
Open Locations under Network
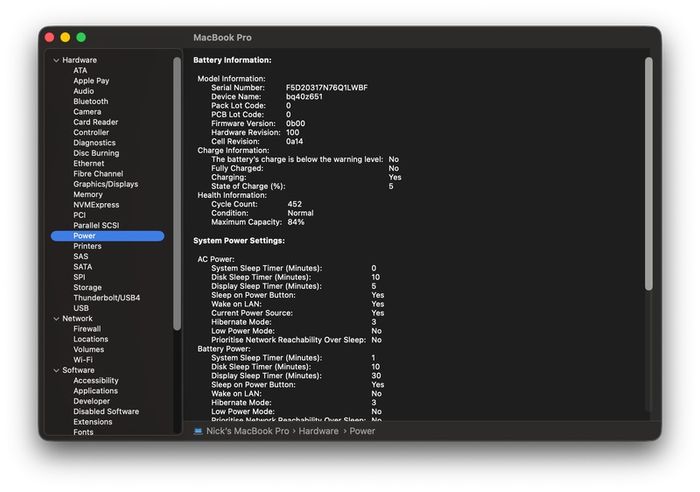click(x=91, y=339)
